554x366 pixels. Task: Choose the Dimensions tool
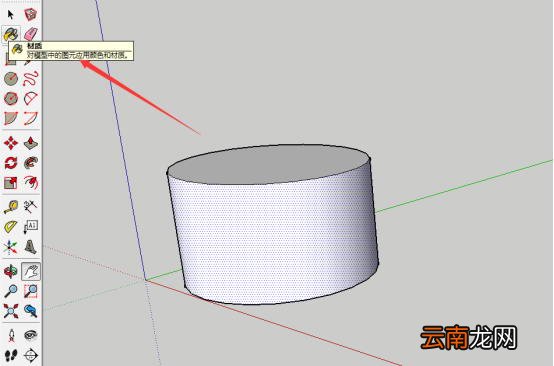pyautogui.click(x=31, y=207)
